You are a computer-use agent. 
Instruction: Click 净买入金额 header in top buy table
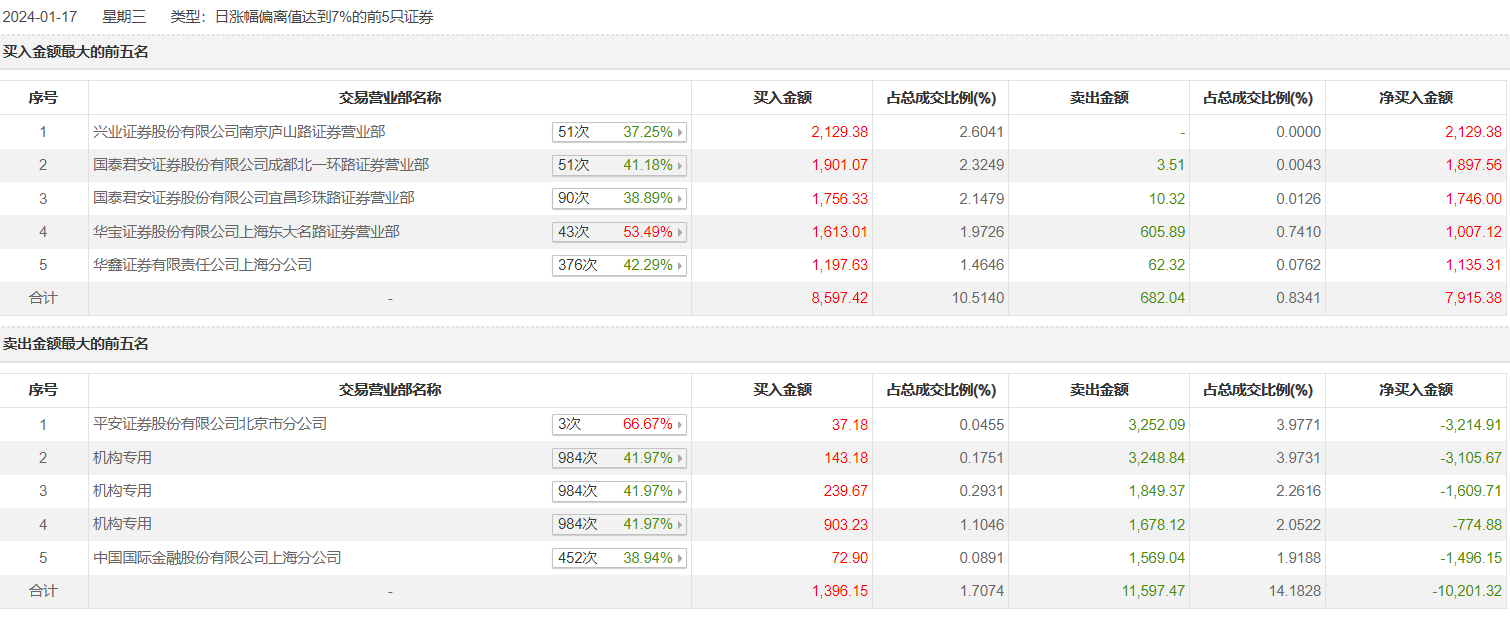(1416, 98)
